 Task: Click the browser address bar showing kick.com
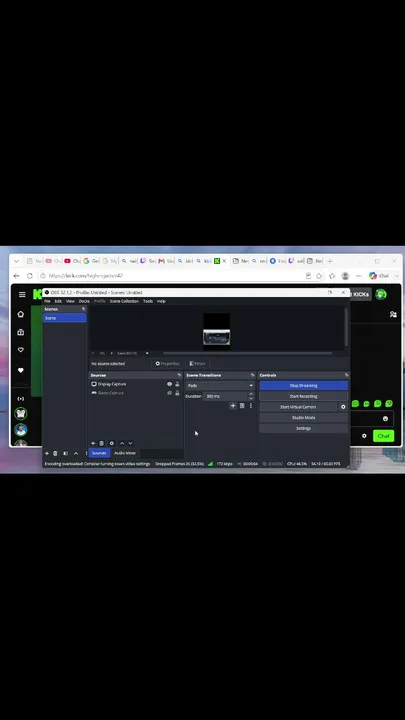(x=174, y=276)
